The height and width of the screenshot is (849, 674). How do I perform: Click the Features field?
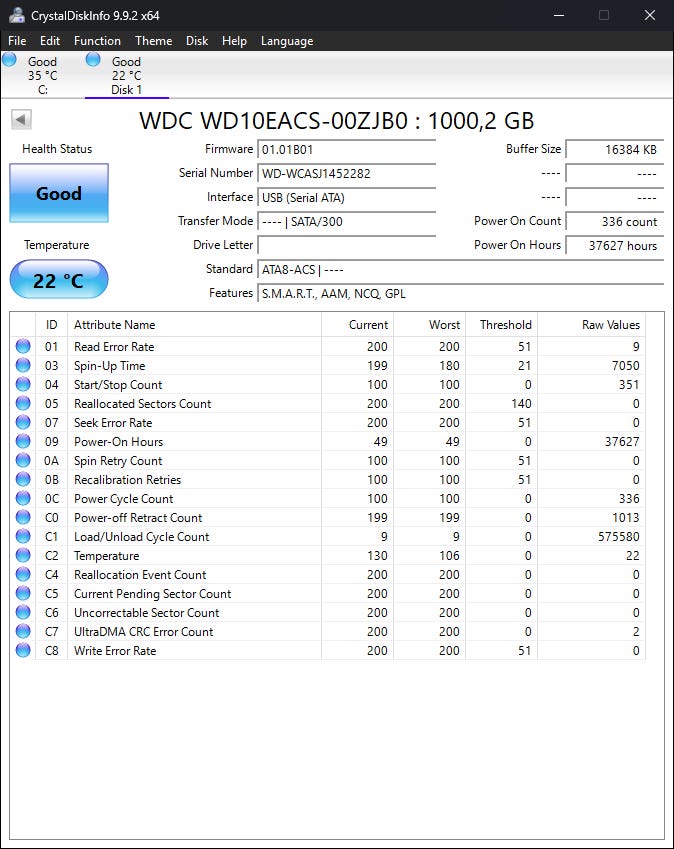461,293
